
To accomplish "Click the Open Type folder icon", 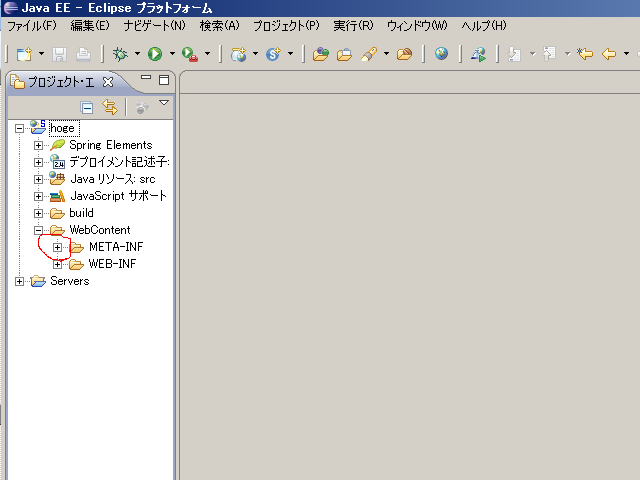I will (320, 54).
